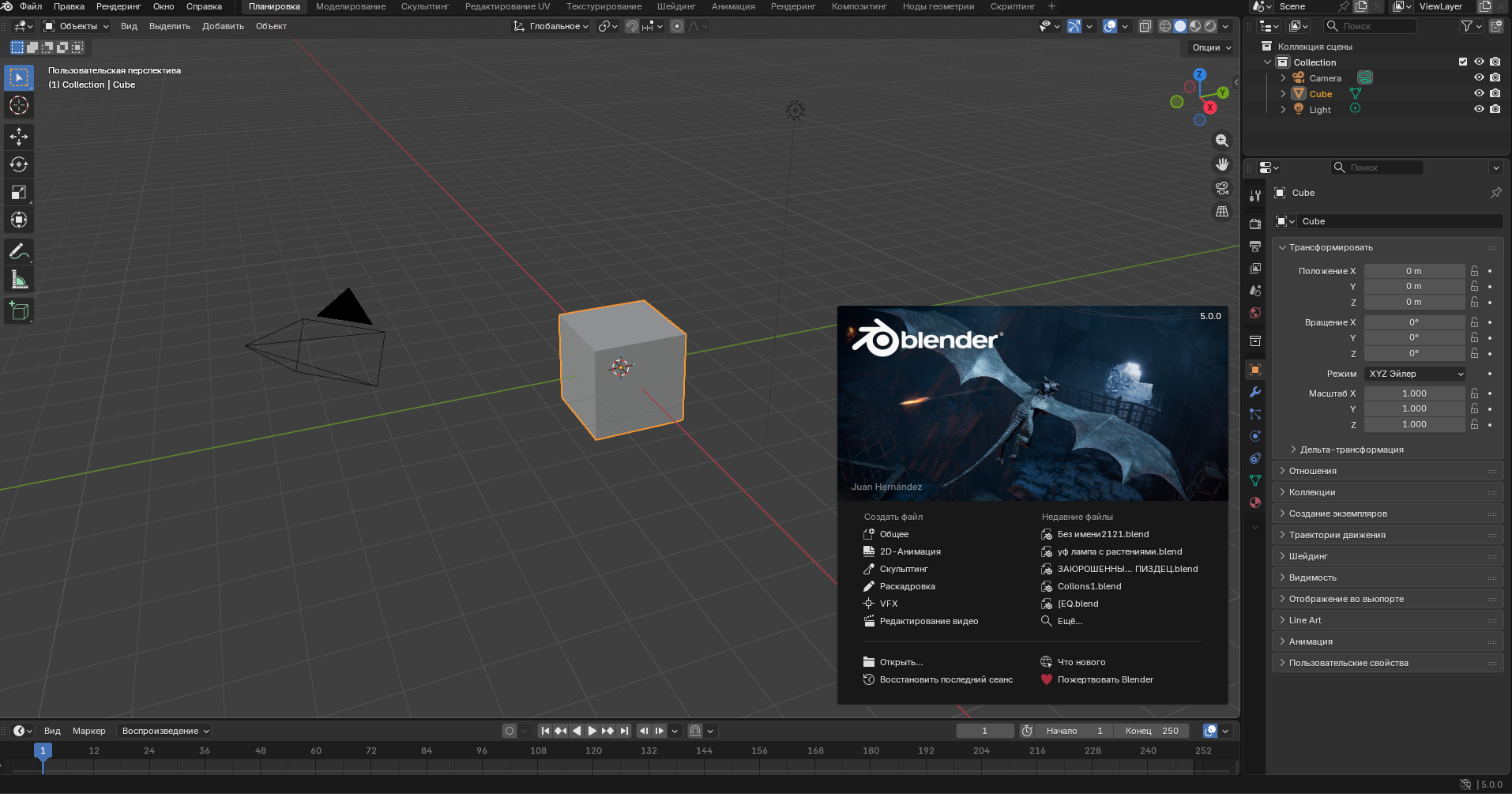
Task: Switch to the Modeling workspace tab
Action: tap(351, 6)
